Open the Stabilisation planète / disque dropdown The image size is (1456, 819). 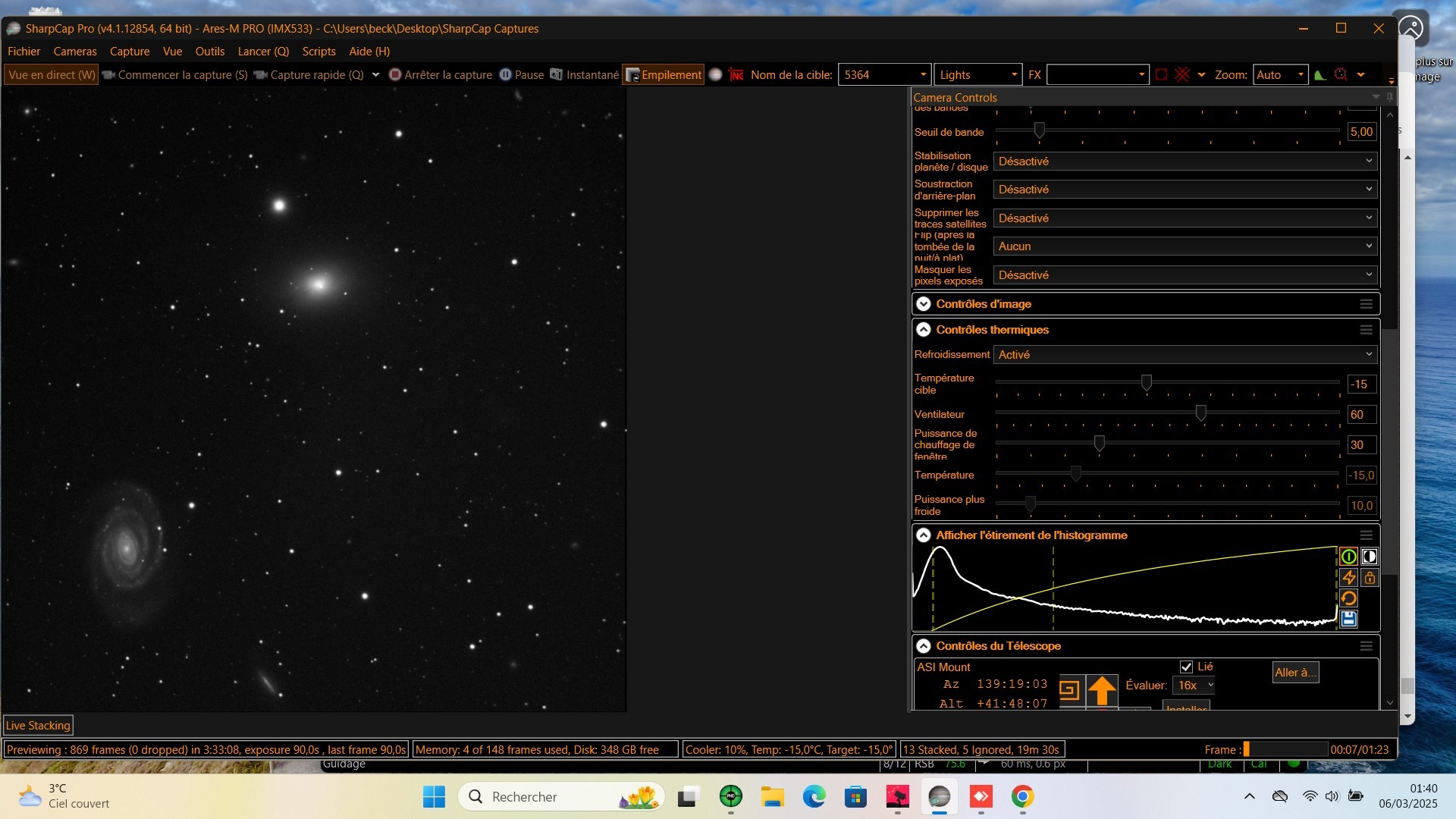click(1185, 162)
